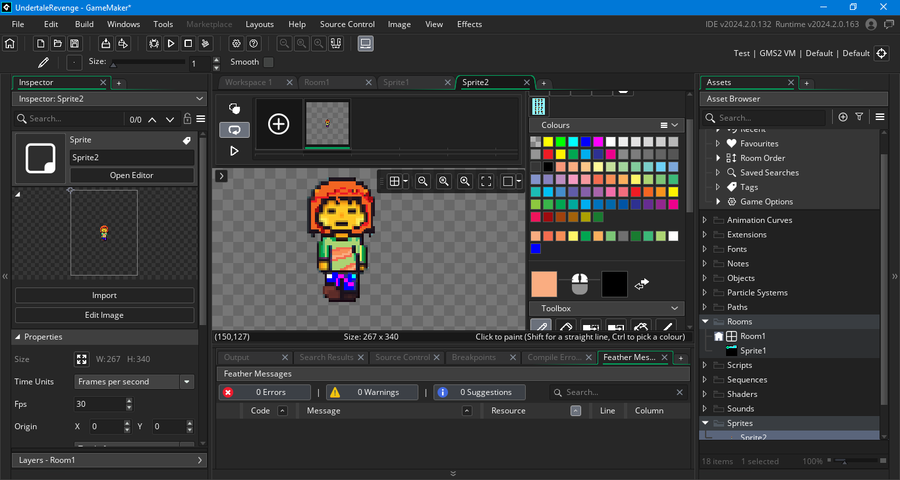900x480 pixels.
Task: Open the Effects menu
Action: [x=470, y=24]
